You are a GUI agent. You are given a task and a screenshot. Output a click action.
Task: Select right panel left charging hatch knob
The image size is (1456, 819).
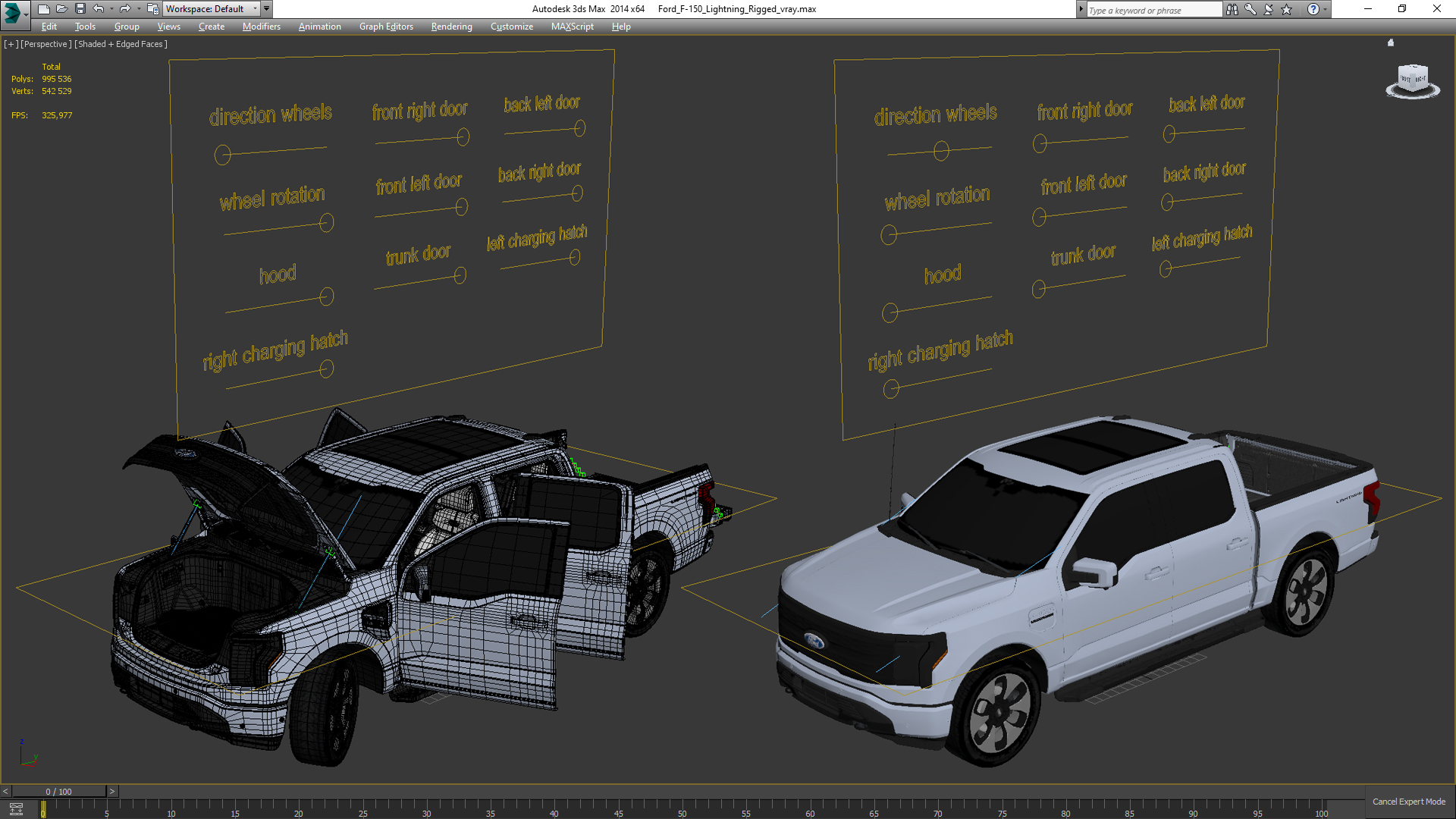1166,268
